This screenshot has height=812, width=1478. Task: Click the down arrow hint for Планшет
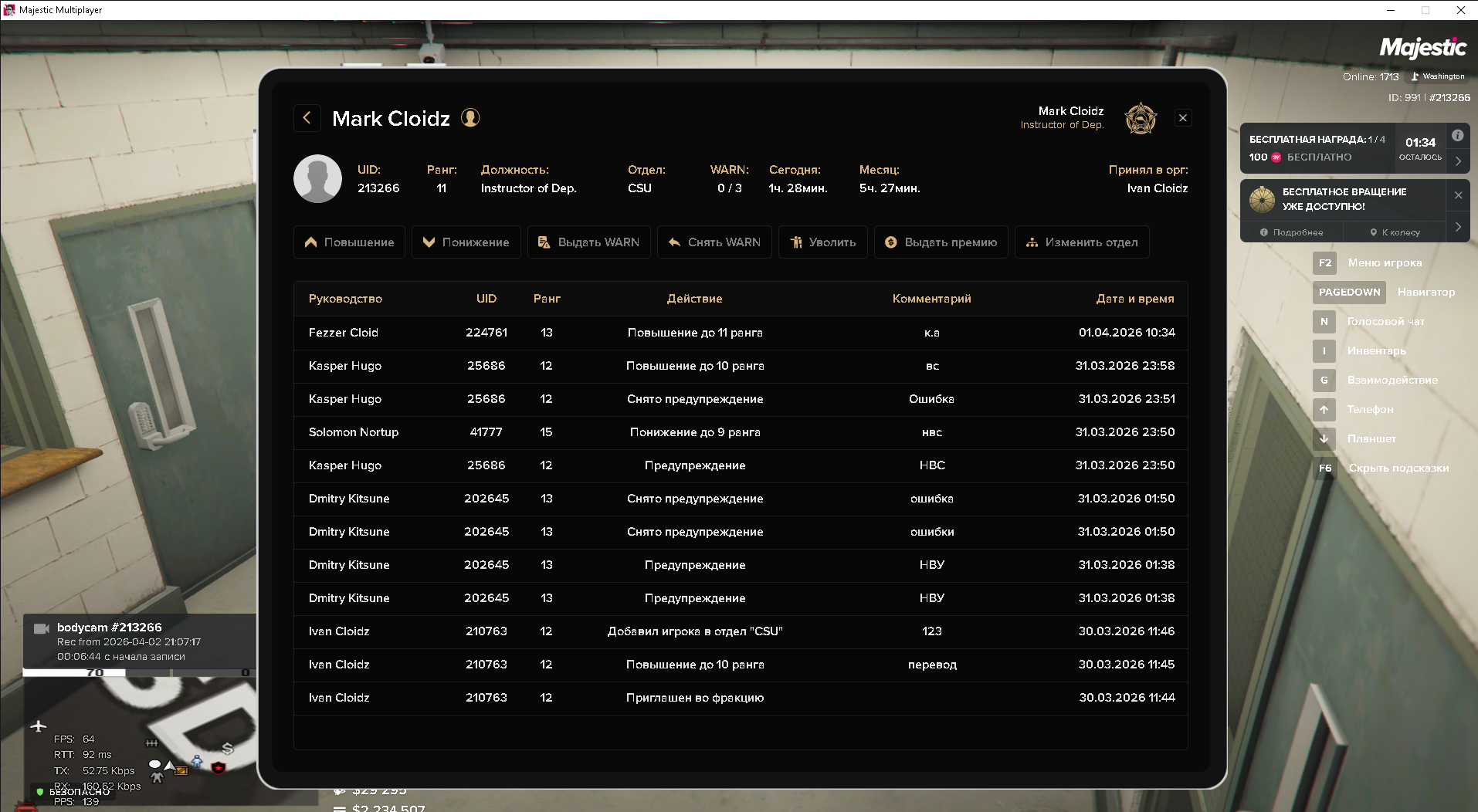click(1324, 439)
